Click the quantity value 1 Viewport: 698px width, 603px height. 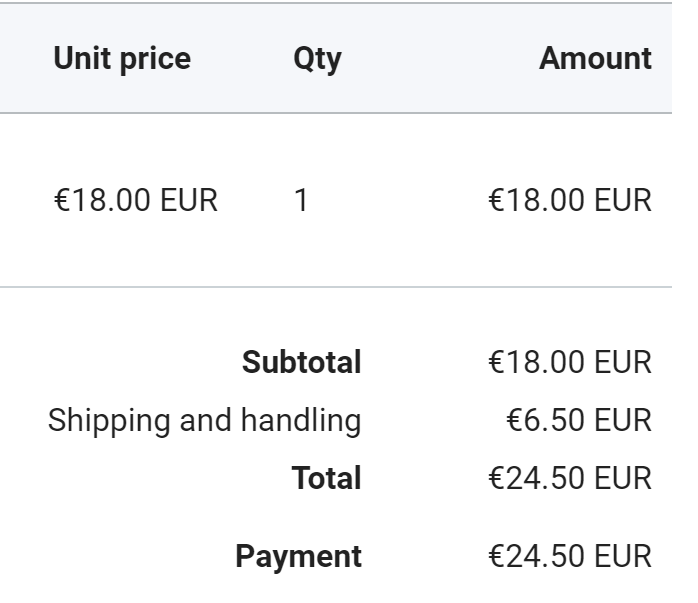(301, 200)
